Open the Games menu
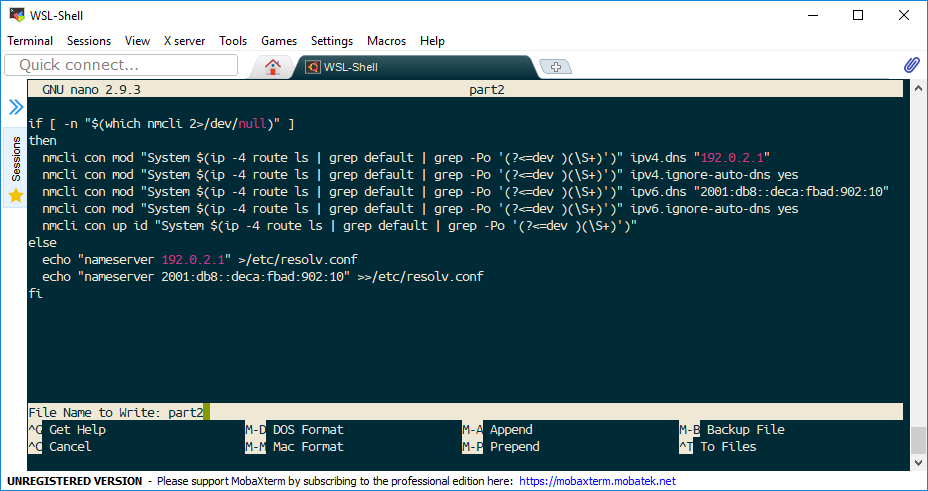This screenshot has width=928, height=491. coord(279,41)
